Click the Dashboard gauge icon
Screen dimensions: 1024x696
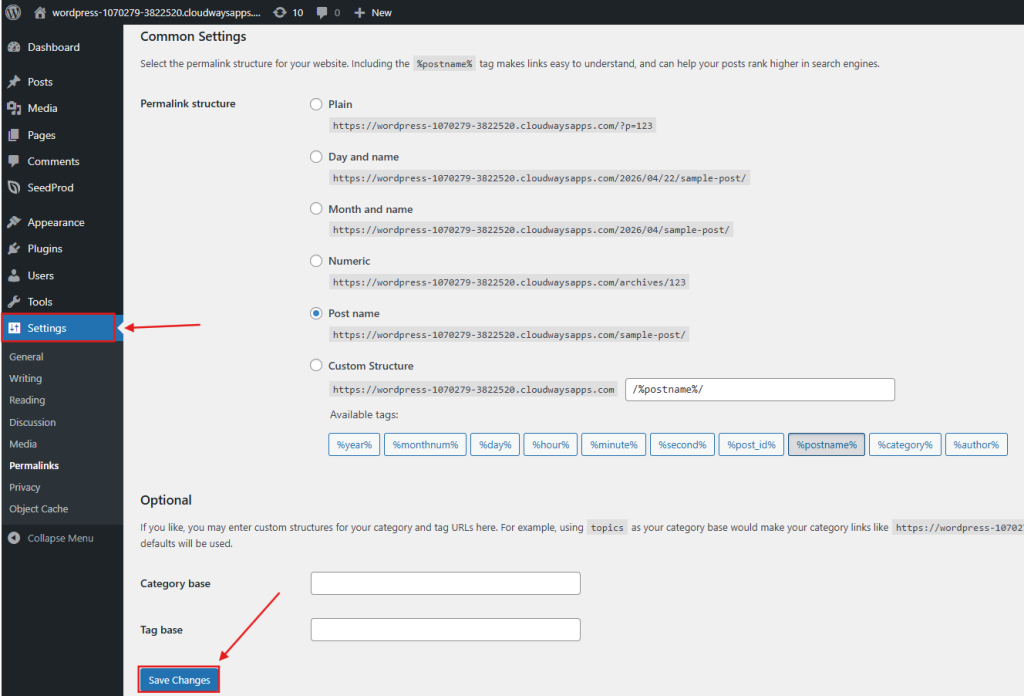pos(14,47)
